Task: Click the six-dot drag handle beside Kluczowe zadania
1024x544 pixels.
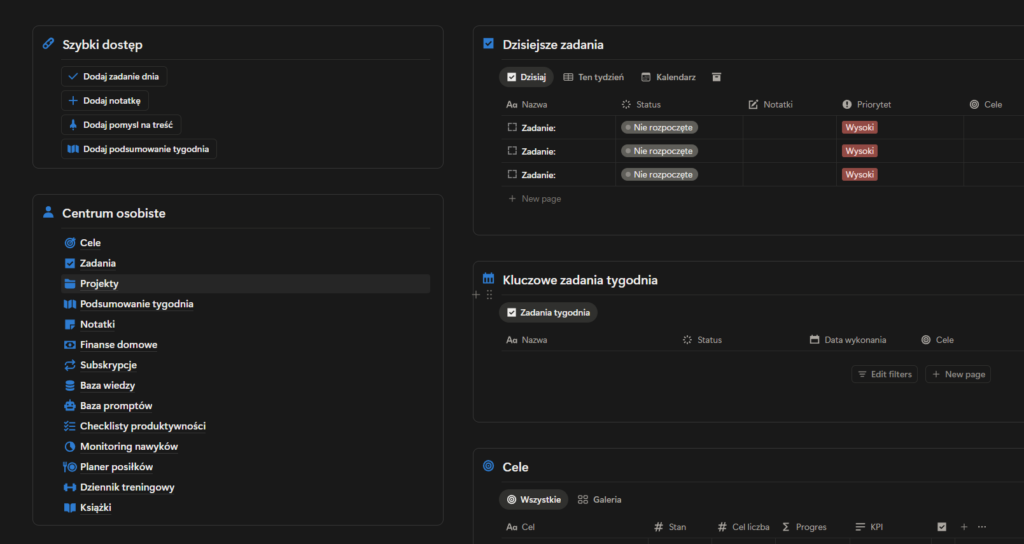Action: (489, 295)
